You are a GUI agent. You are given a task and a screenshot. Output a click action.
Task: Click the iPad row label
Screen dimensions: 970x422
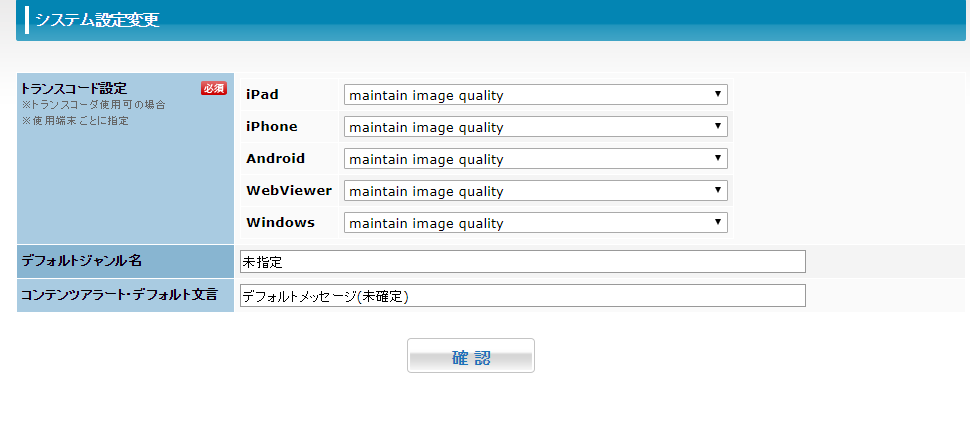pos(262,95)
